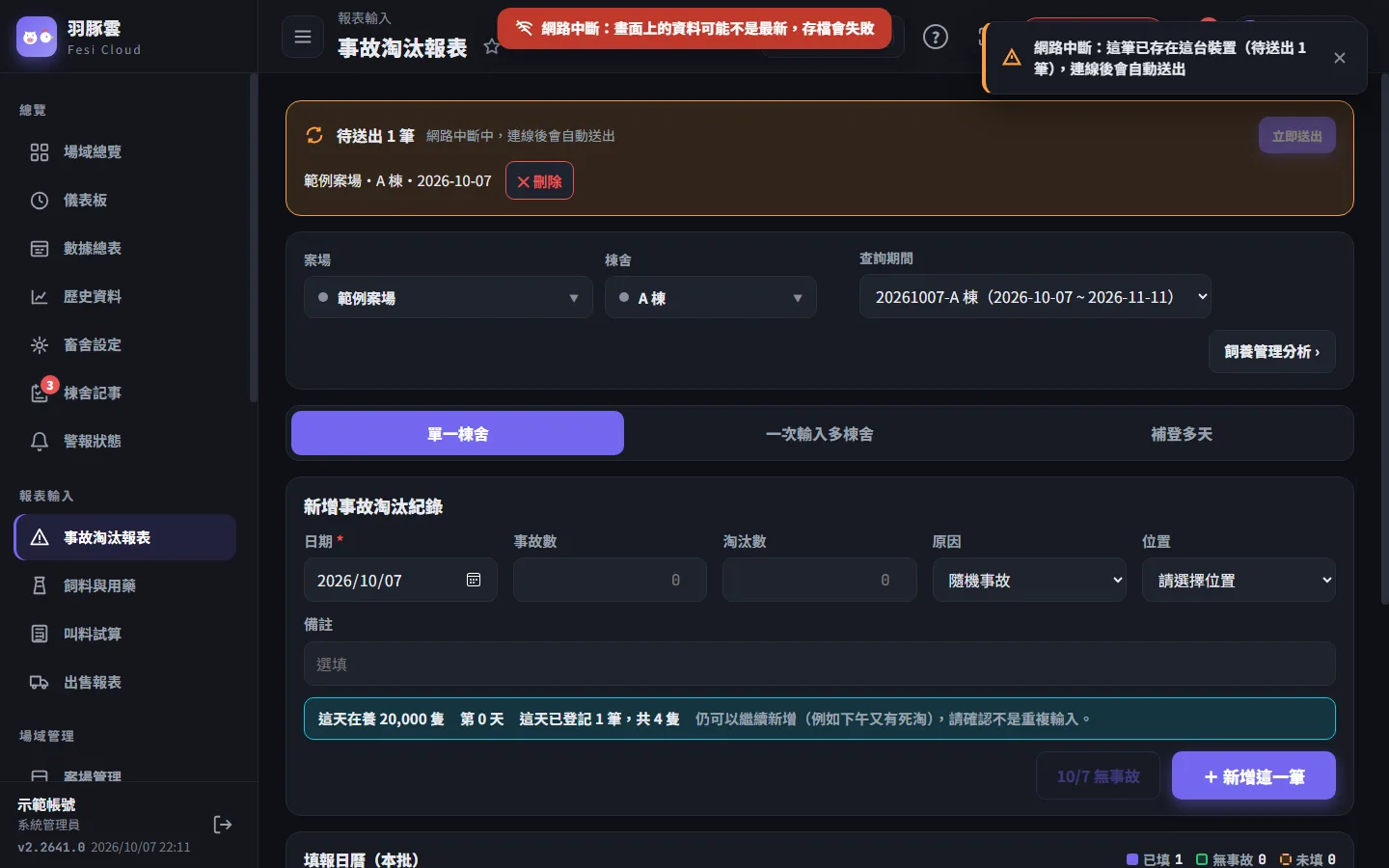Click the sidebar vertical scrollbar

254,237
